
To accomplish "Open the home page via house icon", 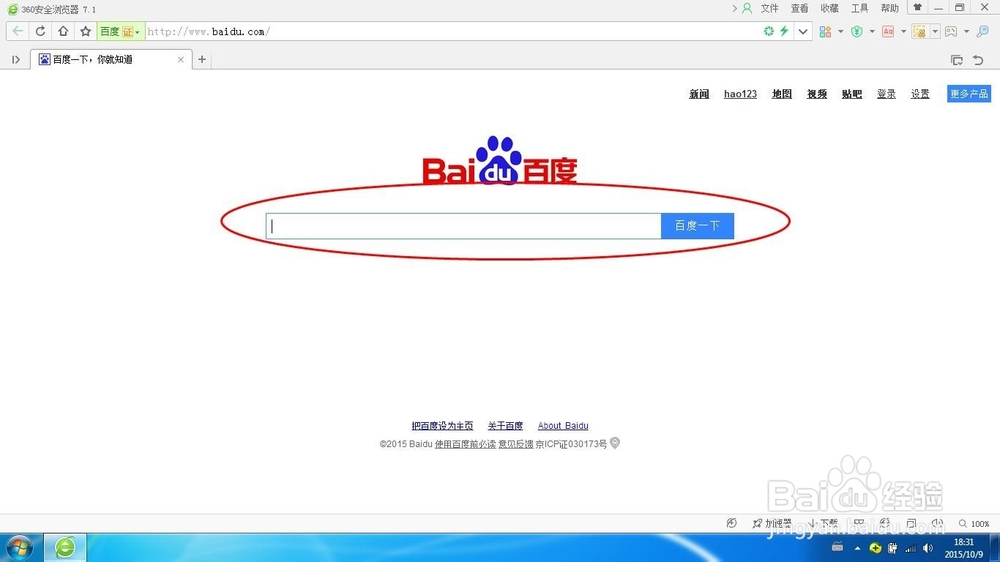I will click(x=62, y=31).
